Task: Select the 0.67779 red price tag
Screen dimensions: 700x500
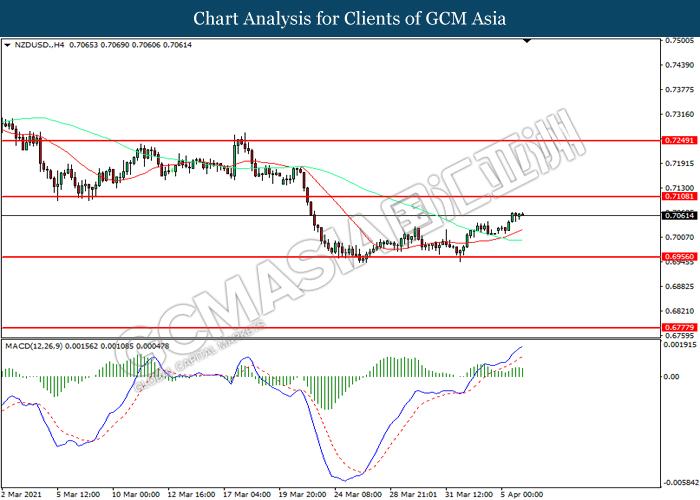Action: click(679, 327)
